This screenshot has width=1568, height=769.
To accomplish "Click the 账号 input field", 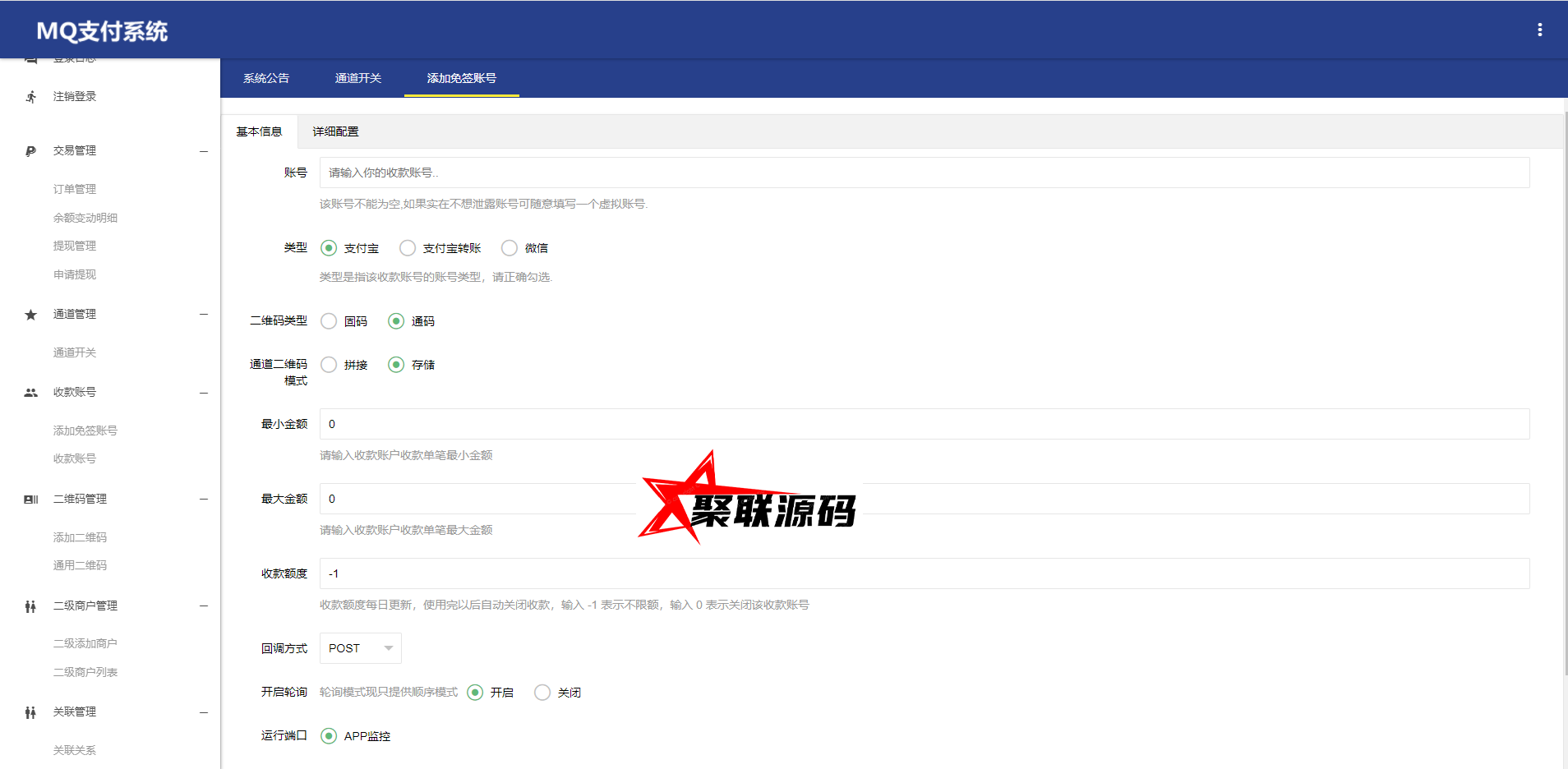I will pyautogui.click(x=925, y=173).
